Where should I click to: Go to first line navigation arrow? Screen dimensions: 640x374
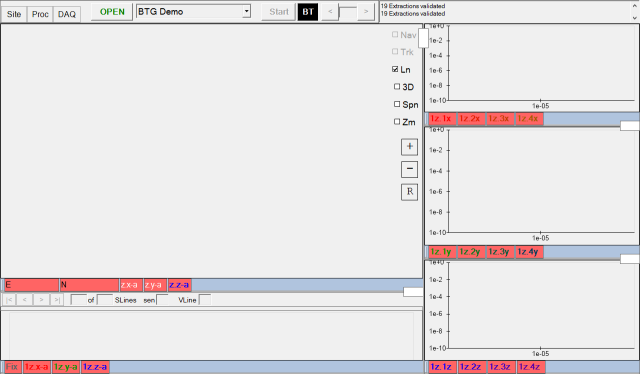(9, 300)
